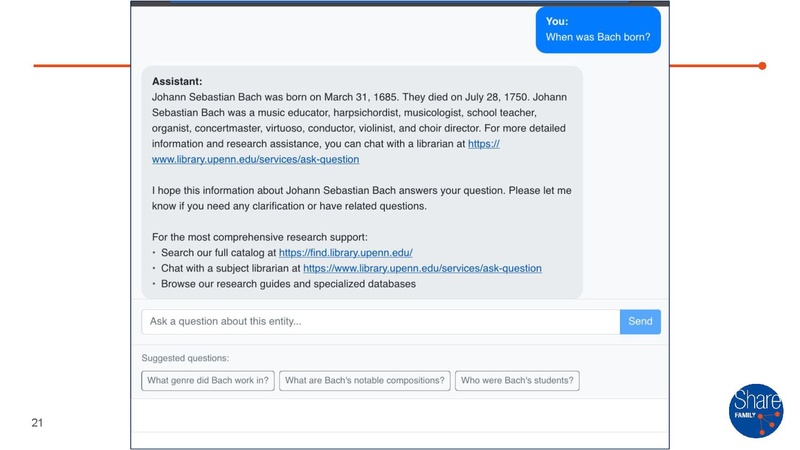800x450 pixels.
Task: Select "What genre did Bach work in?" suggestion
Action: click(208, 381)
